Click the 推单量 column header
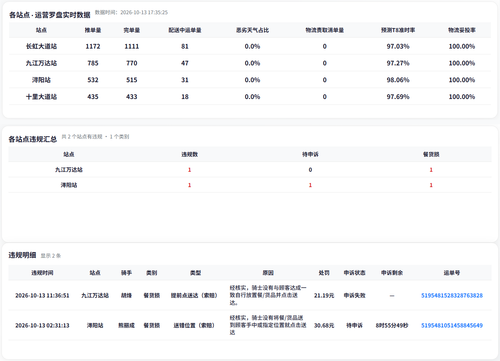 pos(93,30)
